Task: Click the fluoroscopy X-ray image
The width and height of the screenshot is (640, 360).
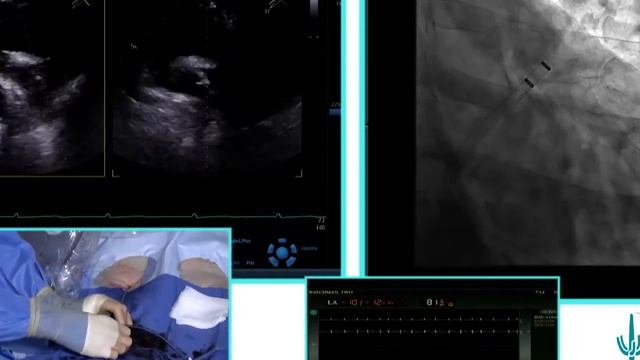Action: tap(527, 133)
